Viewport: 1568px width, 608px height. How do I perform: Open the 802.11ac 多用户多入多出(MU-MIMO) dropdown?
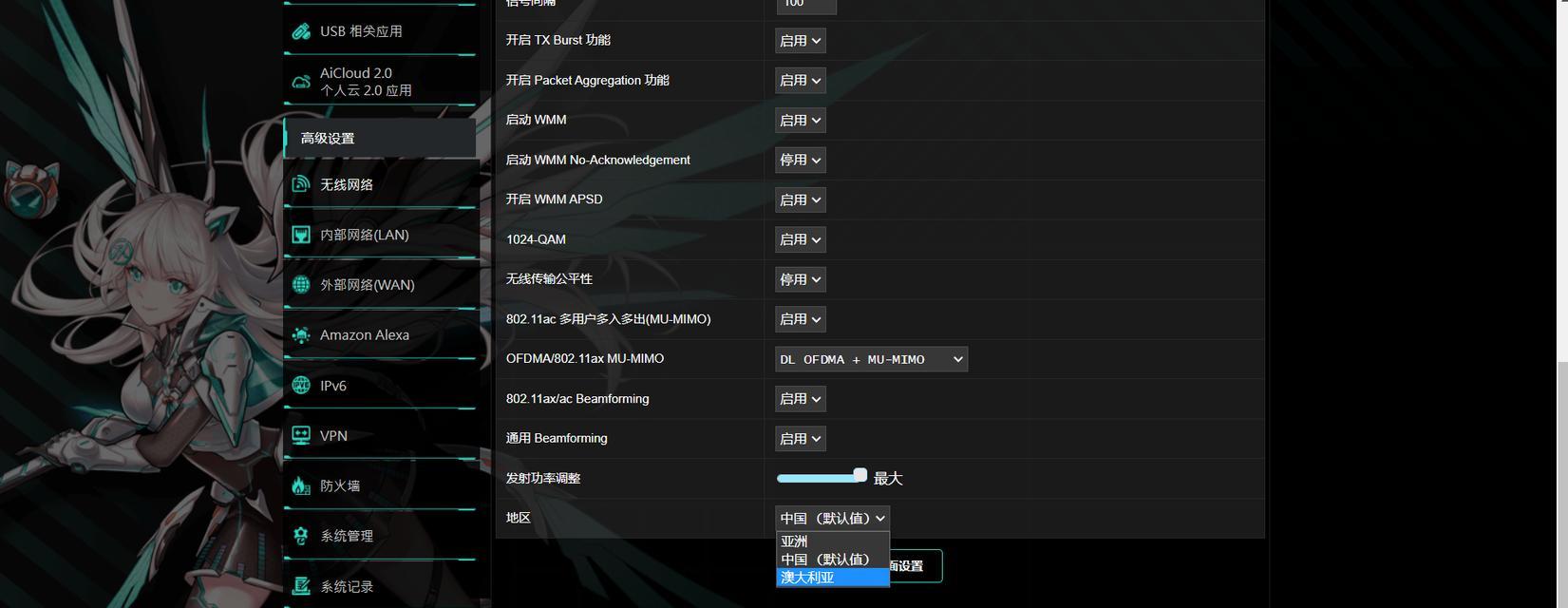(801, 320)
